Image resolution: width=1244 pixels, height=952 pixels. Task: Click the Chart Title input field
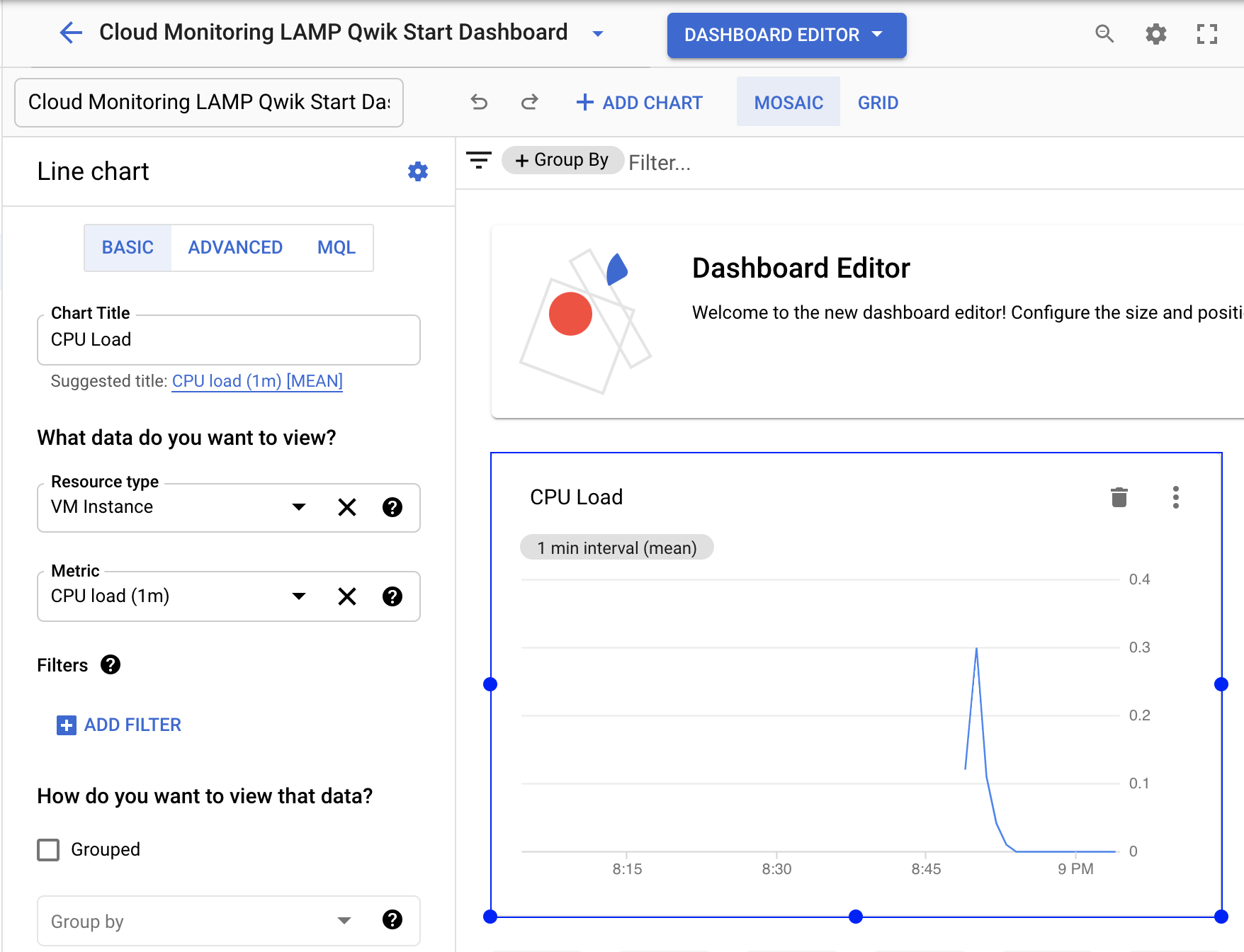(228, 340)
